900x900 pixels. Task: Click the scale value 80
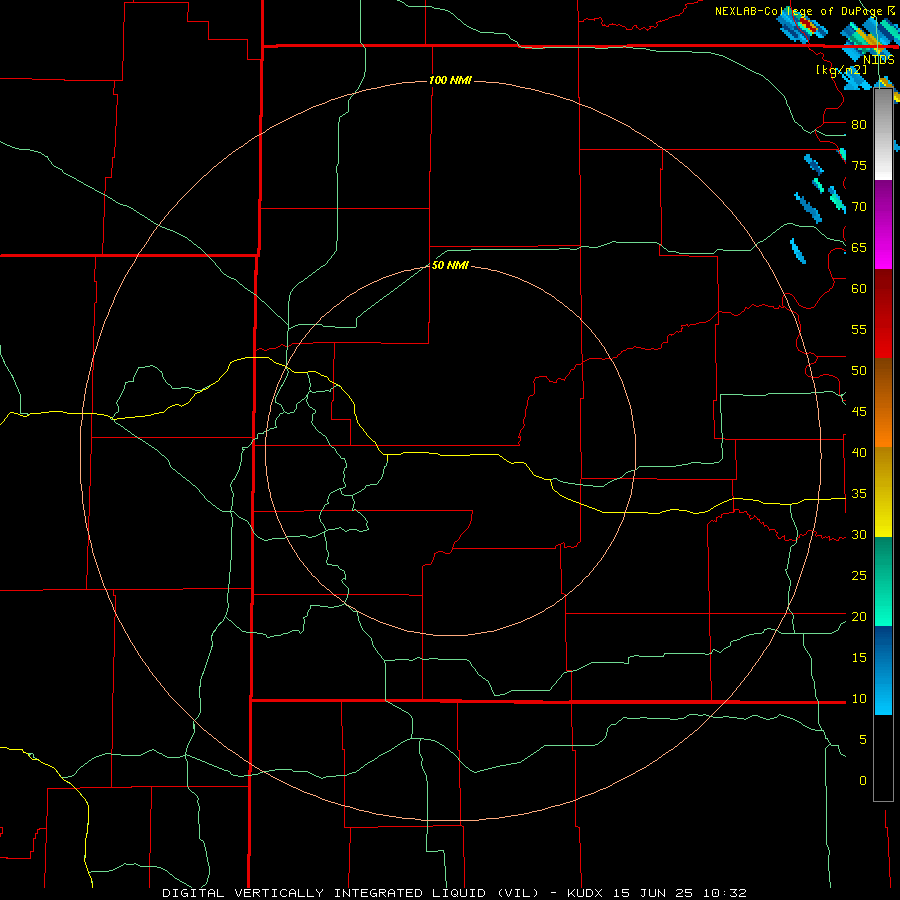[859, 125]
